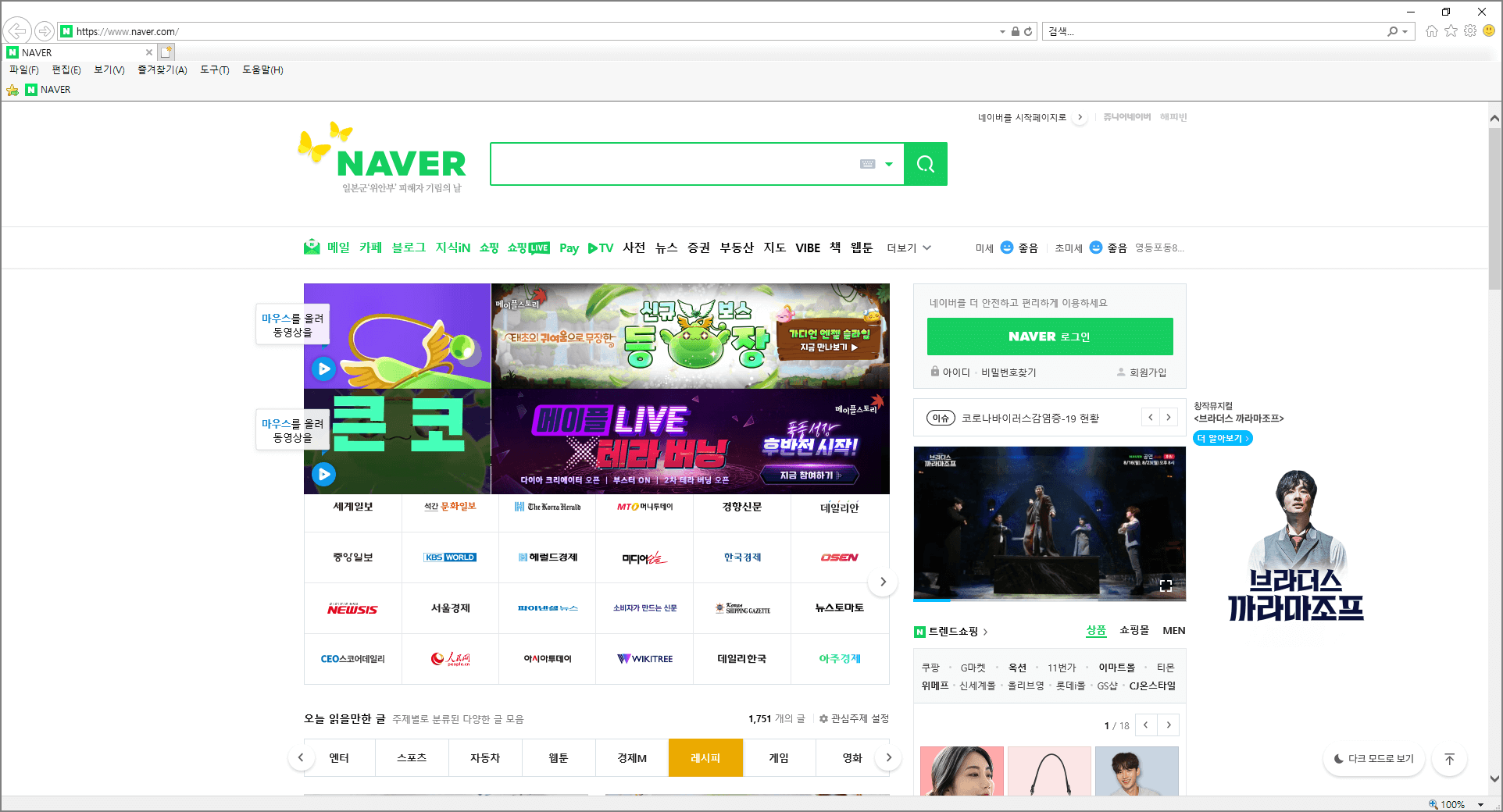Click the green NAVER search button
The height and width of the screenshot is (812, 1503).
point(926,164)
